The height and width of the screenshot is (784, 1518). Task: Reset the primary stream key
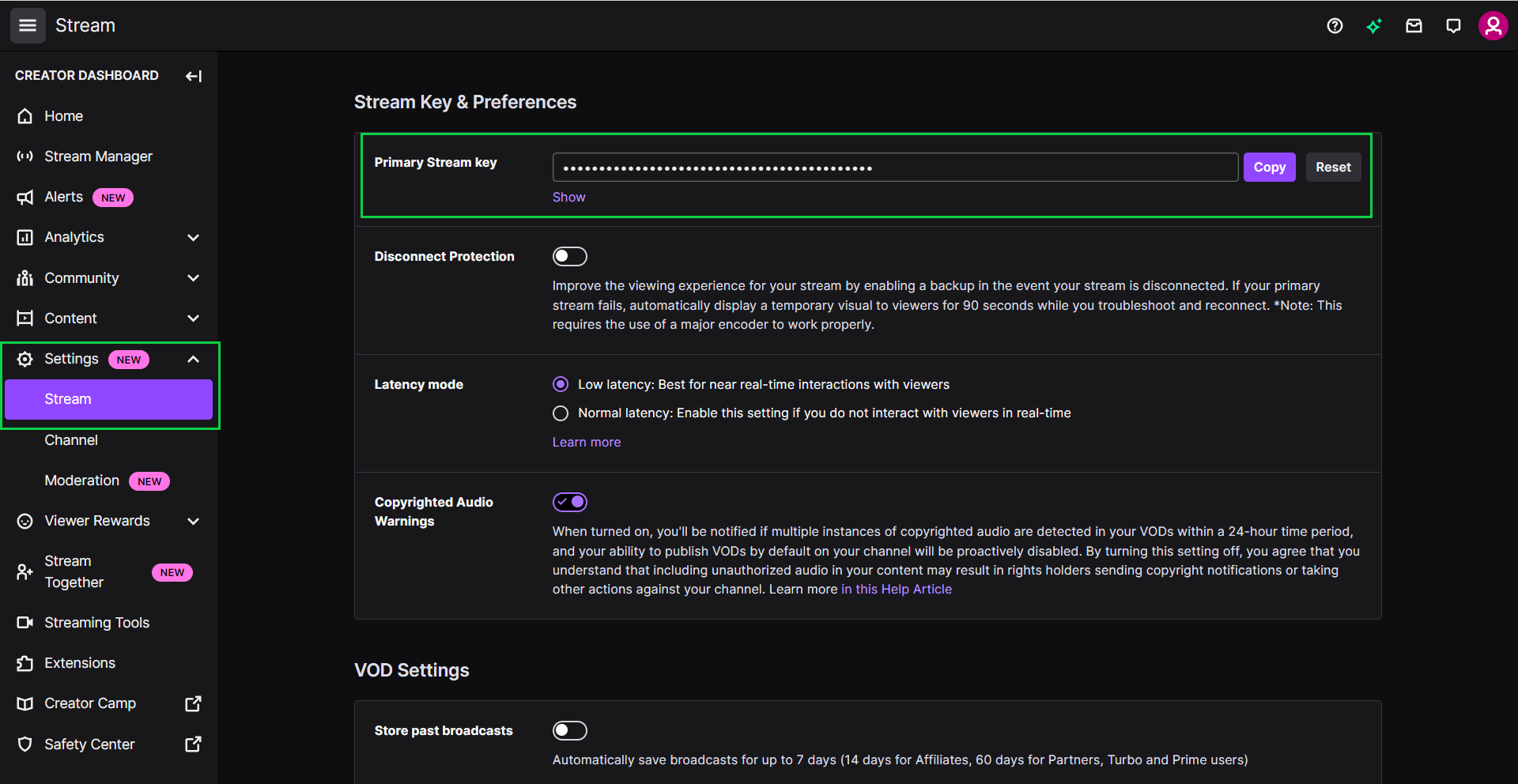coord(1333,168)
